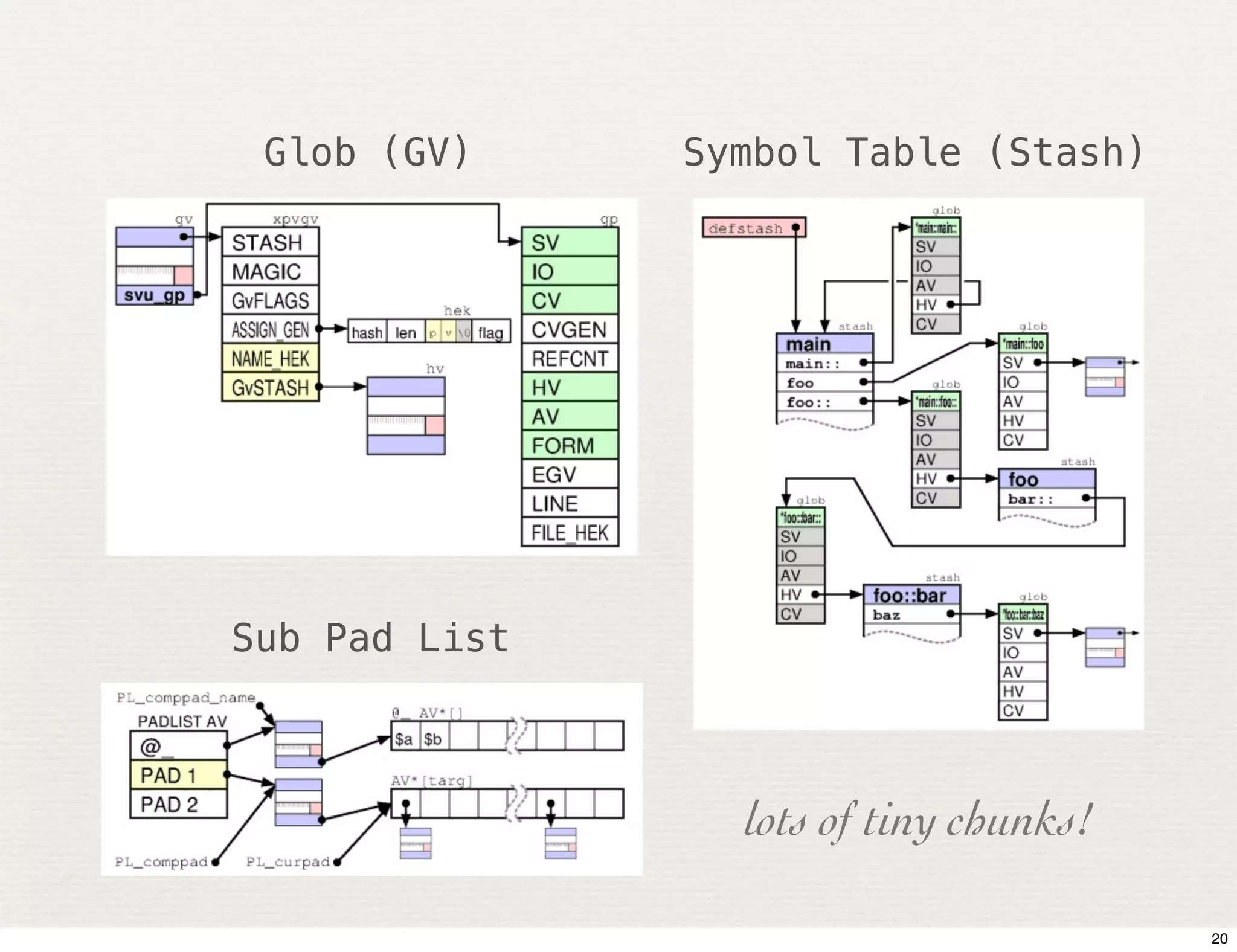Click the Sub Pad List heading
Image resolution: width=1237 pixels, height=952 pixels.
pos(370,638)
